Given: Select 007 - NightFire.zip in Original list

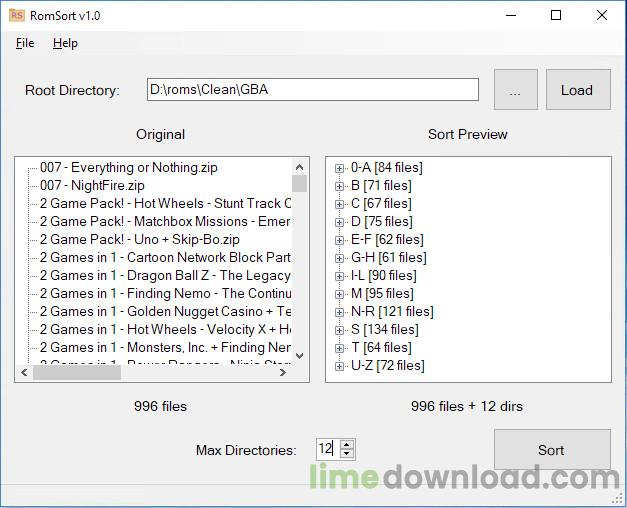Looking at the screenshot, I should coord(92,185).
